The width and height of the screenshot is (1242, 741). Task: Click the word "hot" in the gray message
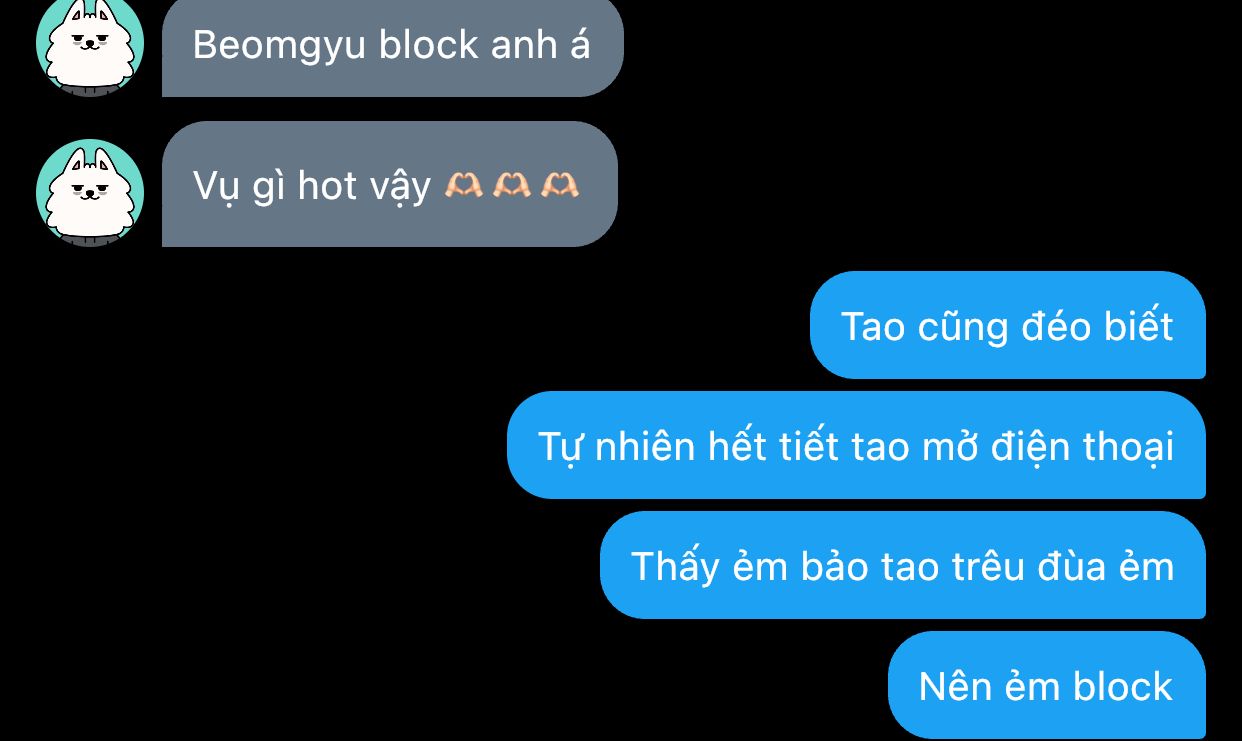326,185
